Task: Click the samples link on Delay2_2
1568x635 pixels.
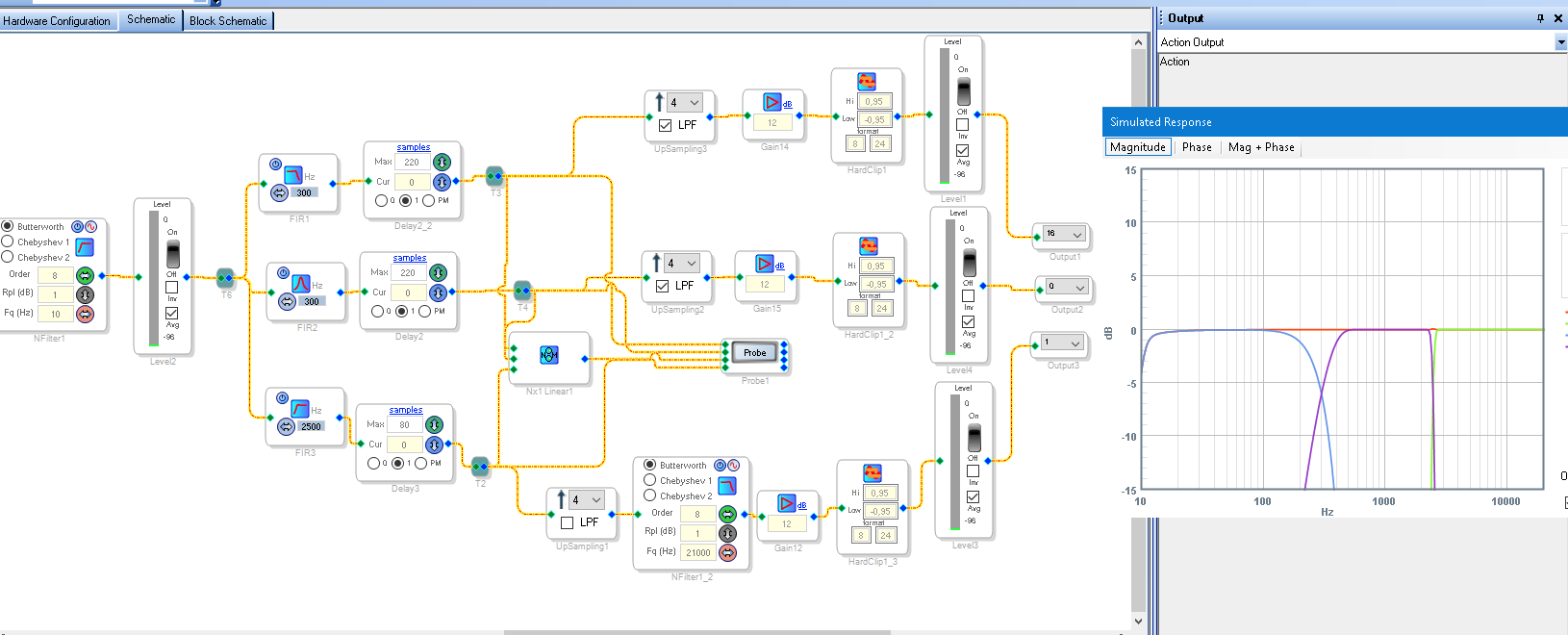Action: [414, 147]
